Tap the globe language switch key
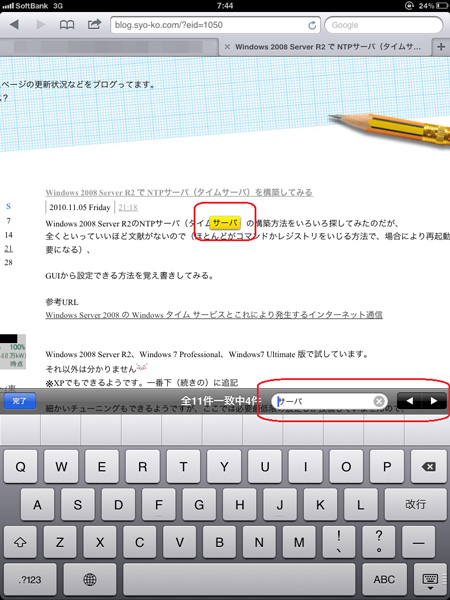The width and height of the screenshot is (450, 600). pos(90,580)
